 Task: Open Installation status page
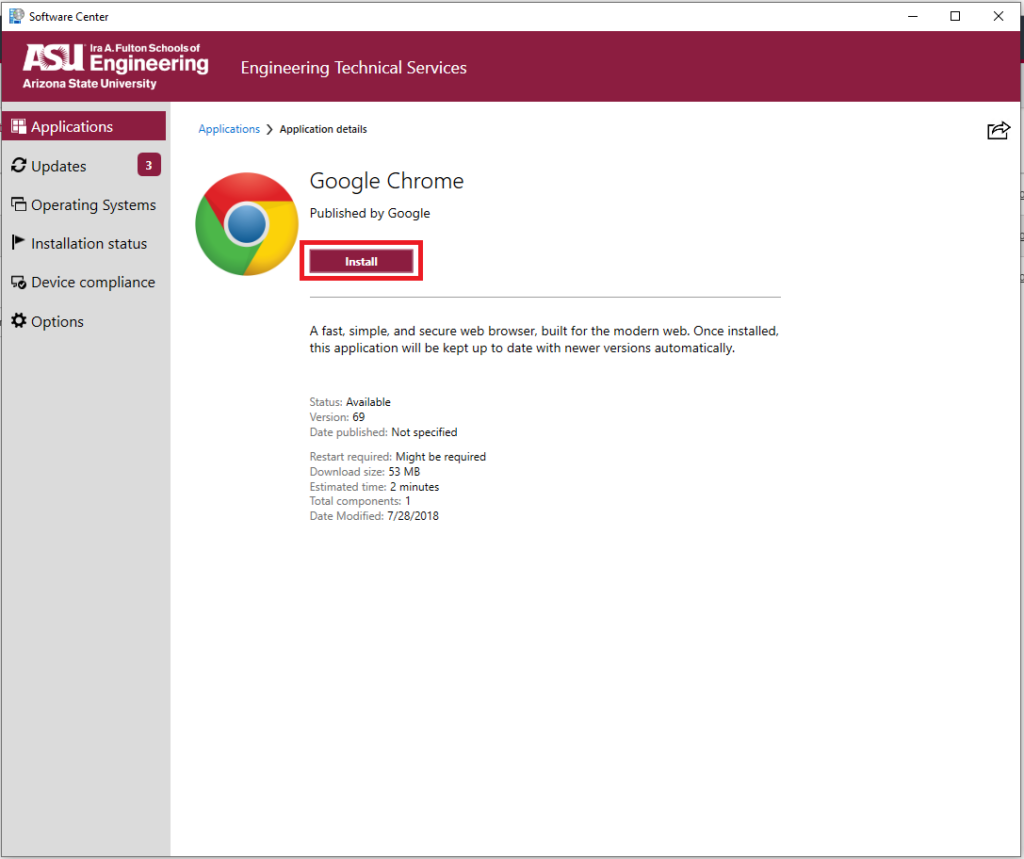point(84,243)
